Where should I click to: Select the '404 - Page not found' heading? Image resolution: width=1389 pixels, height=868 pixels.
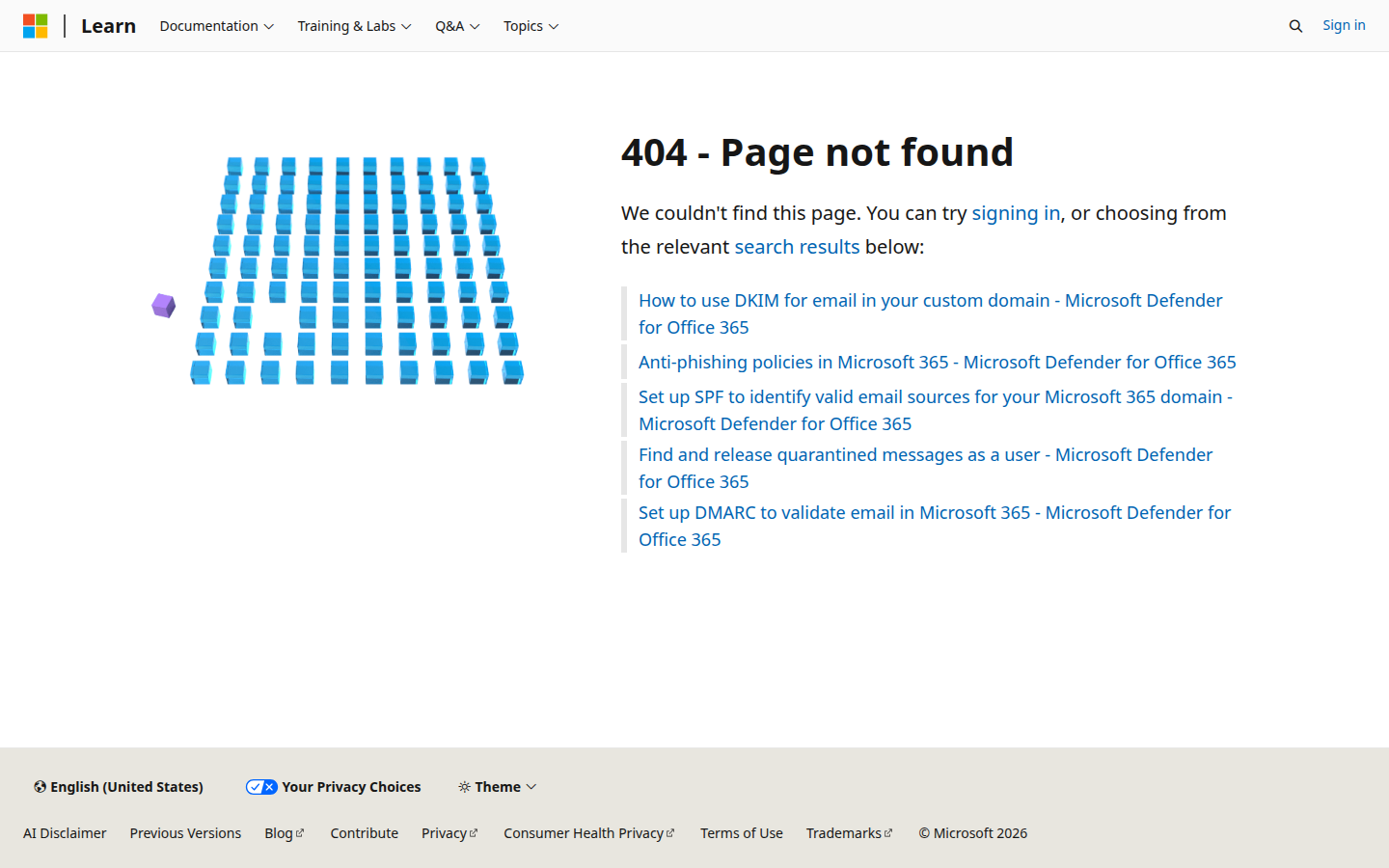[817, 152]
